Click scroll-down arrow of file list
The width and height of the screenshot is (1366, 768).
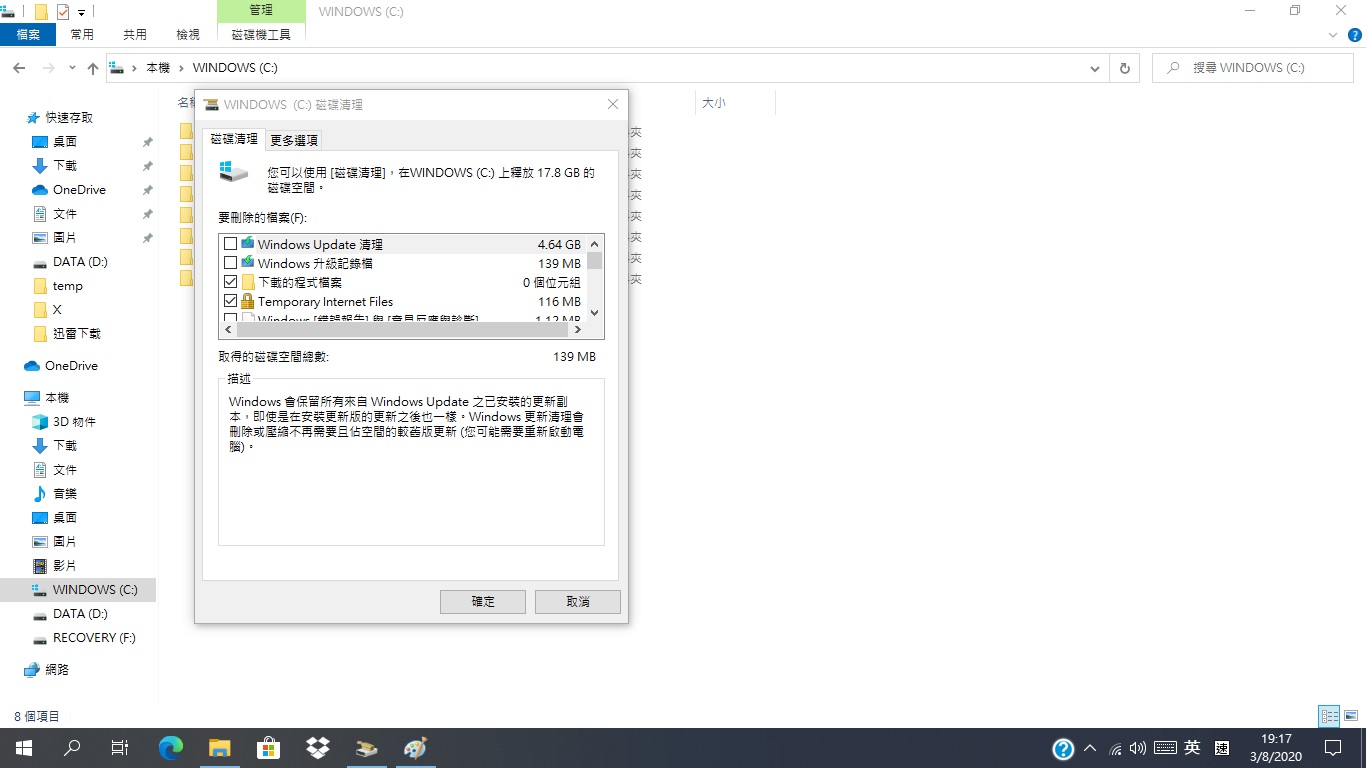tap(595, 312)
